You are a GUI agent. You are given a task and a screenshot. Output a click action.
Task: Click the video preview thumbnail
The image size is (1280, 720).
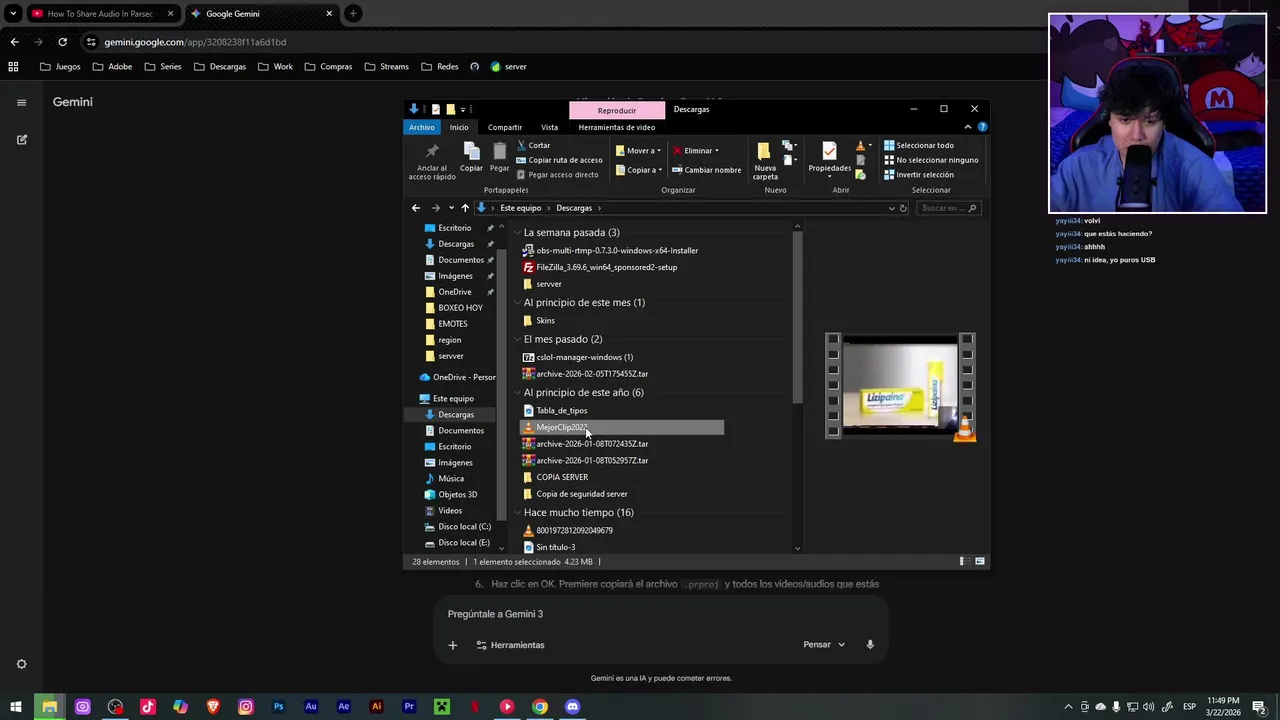(x=900, y=386)
